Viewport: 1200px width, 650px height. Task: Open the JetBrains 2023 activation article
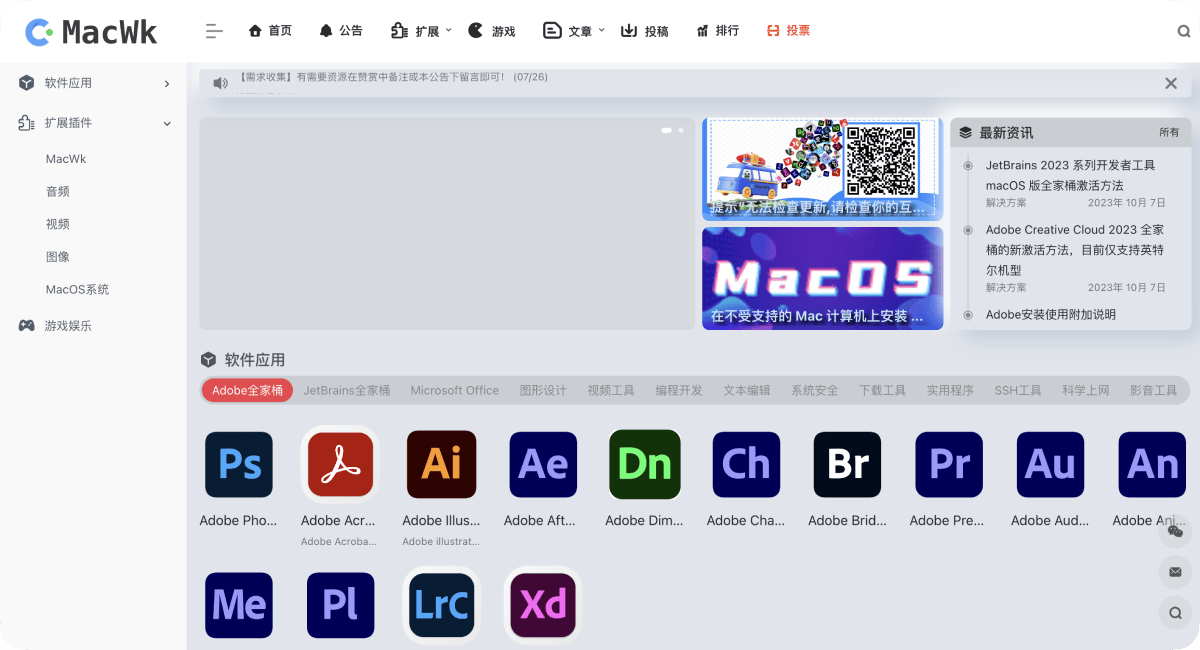pos(1070,175)
